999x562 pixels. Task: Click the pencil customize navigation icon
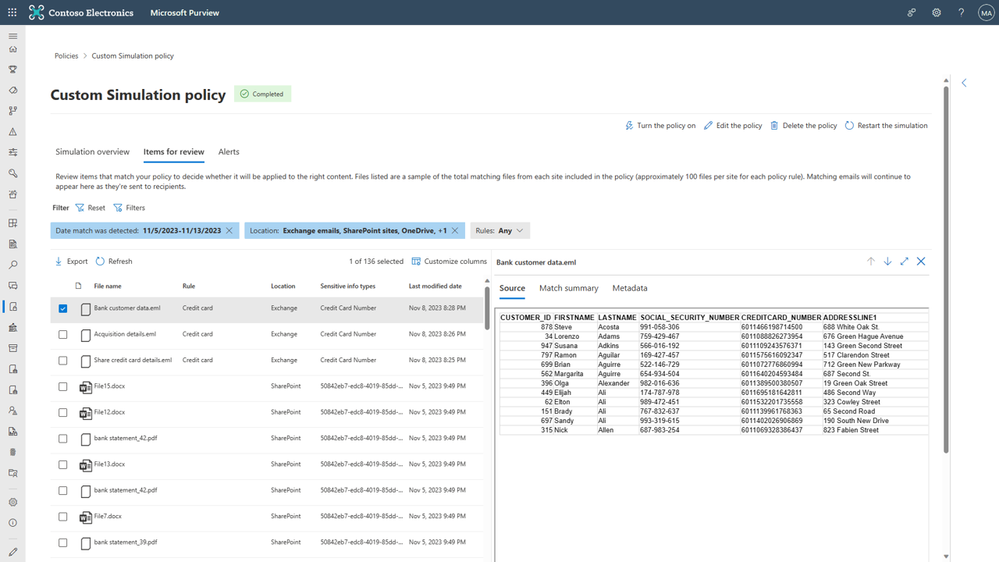(13, 552)
